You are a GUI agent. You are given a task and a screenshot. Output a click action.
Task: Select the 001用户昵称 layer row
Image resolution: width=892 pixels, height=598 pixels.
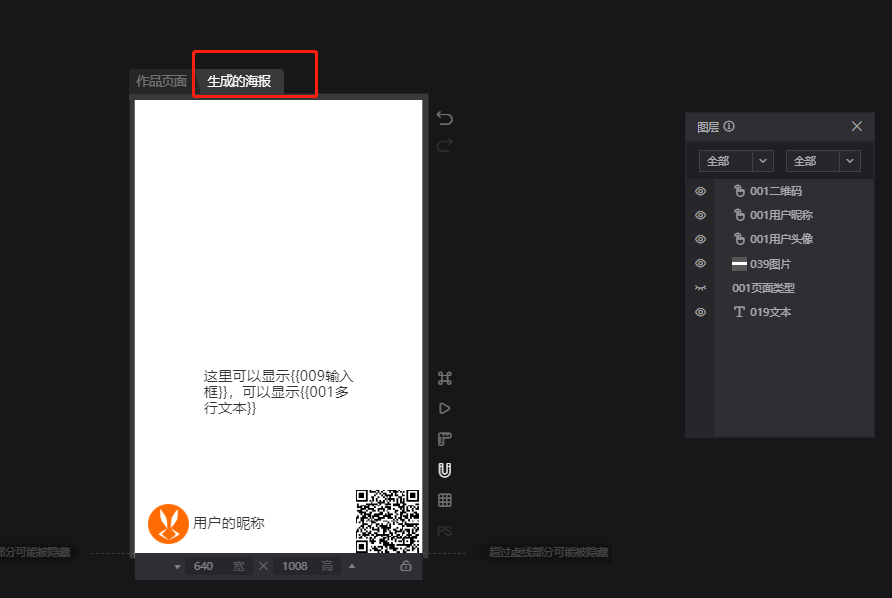click(793, 215)
